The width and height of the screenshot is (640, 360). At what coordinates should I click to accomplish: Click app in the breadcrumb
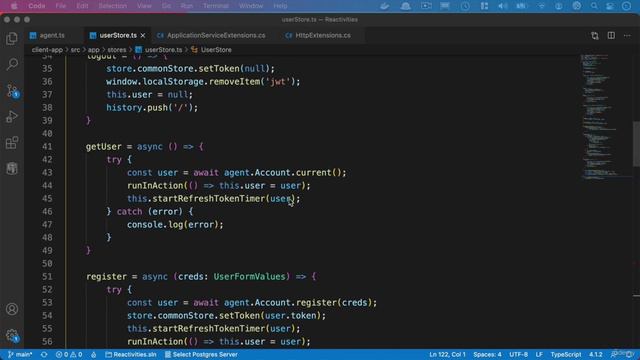[93, 50]
